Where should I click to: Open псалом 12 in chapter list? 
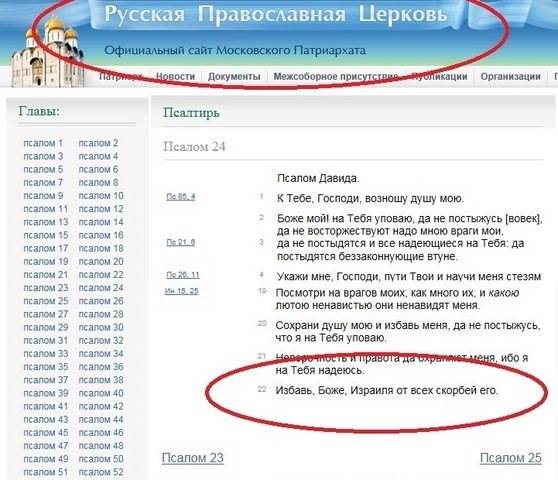tap(101, 209)
